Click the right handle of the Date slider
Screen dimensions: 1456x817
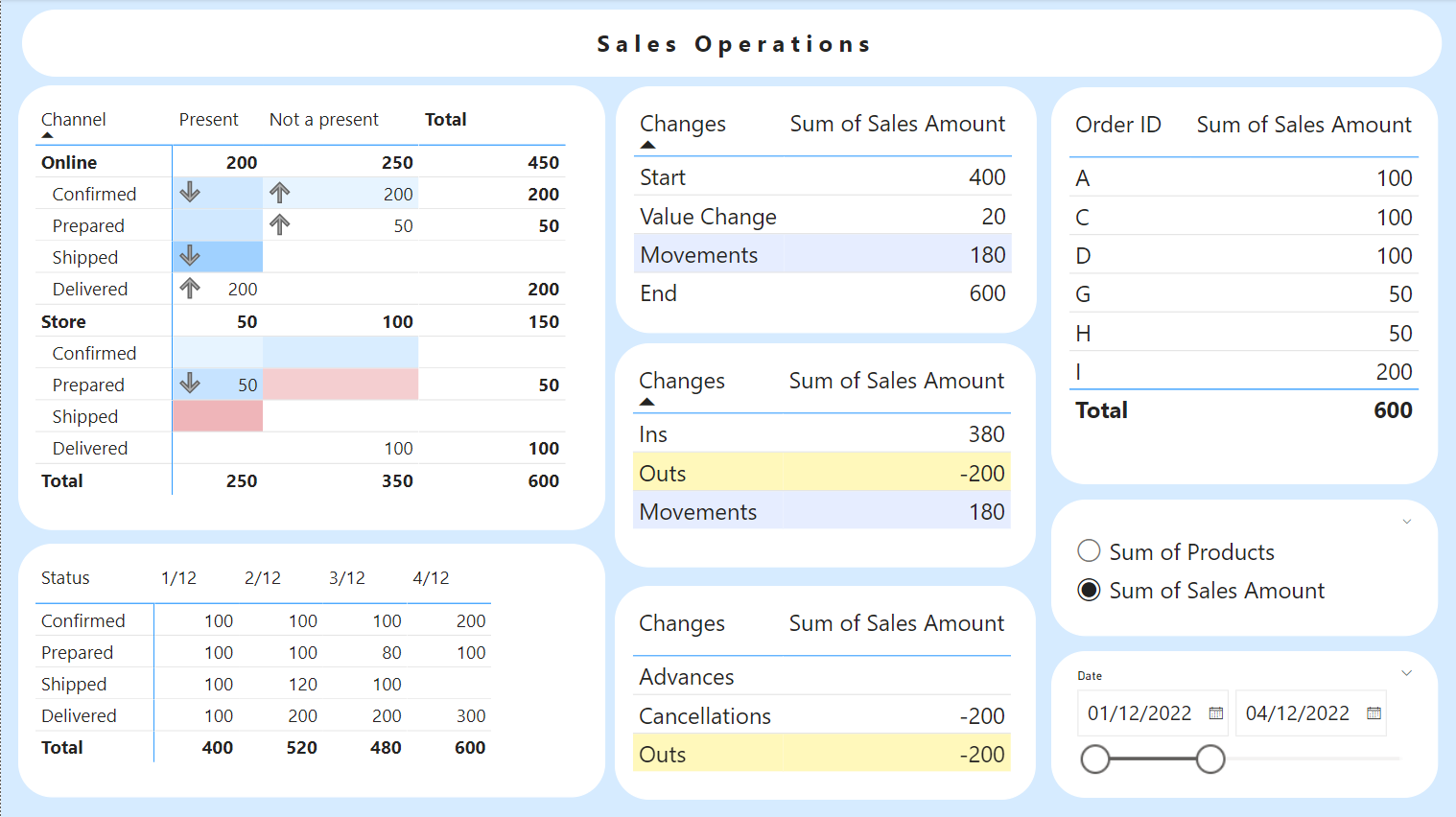1210,759
